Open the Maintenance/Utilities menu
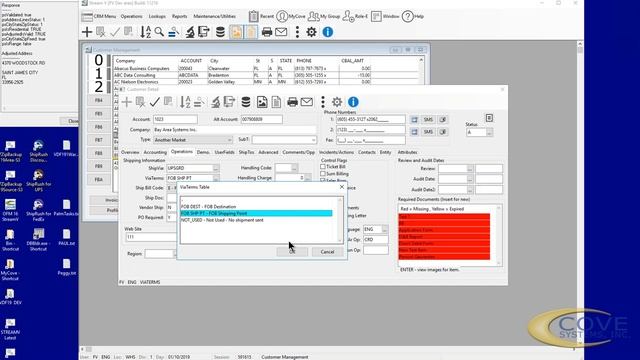Image resolution: width=640 pixels, height=360 pixels. click(214, 16)
